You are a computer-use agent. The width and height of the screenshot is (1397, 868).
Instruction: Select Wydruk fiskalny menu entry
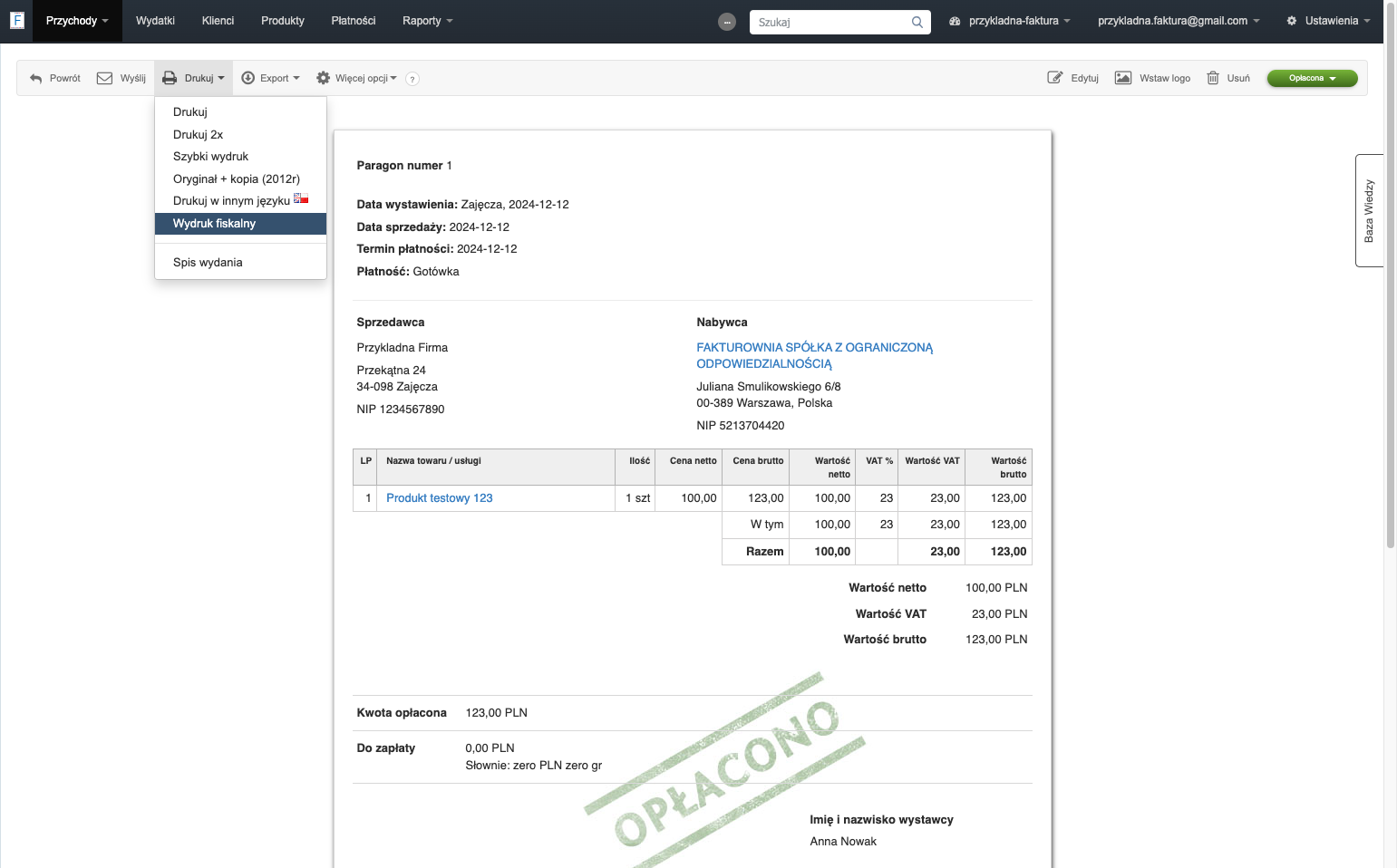(x=240, y=224)
